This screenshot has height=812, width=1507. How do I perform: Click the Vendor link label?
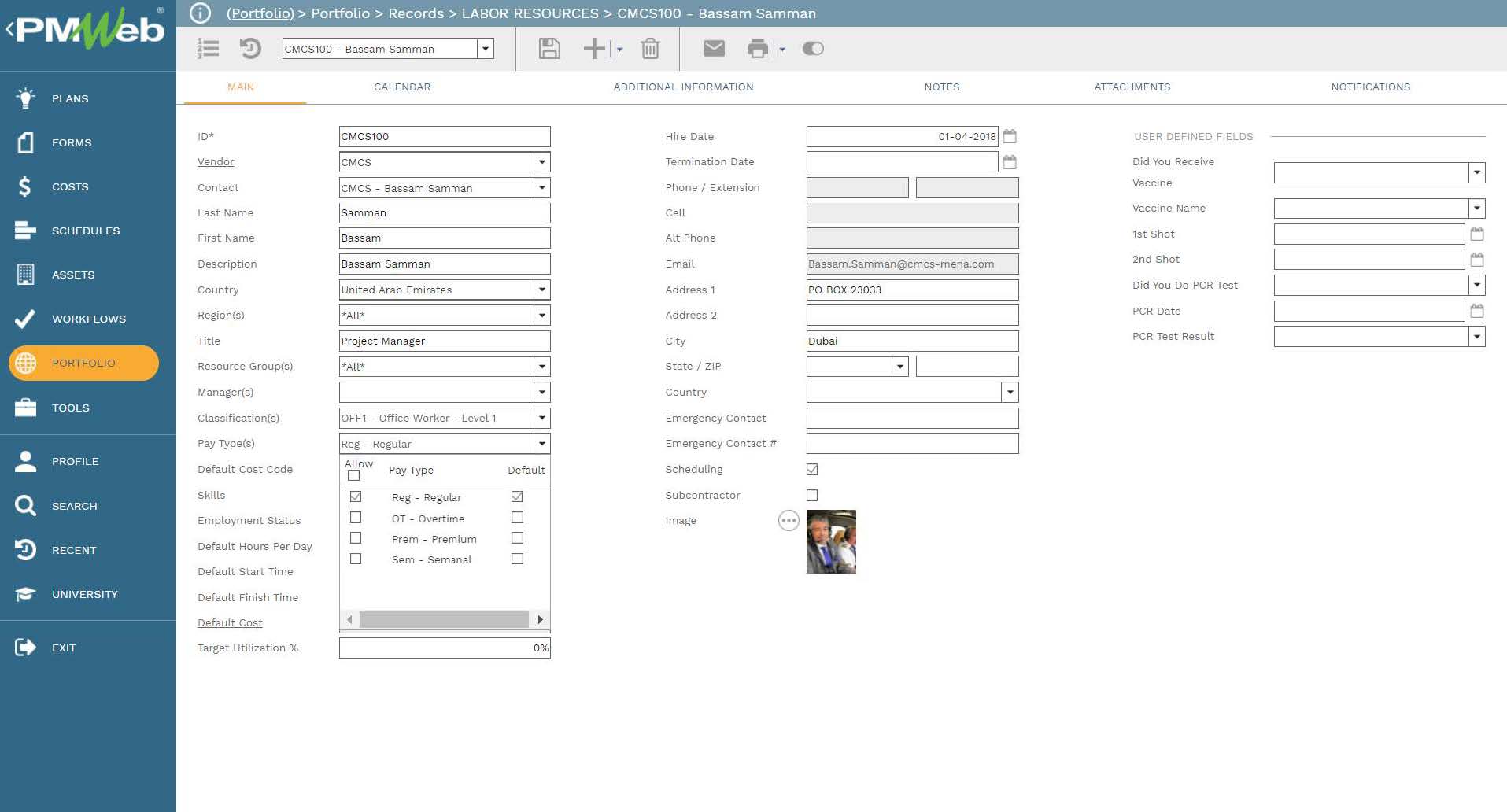[x=216, y=162]
